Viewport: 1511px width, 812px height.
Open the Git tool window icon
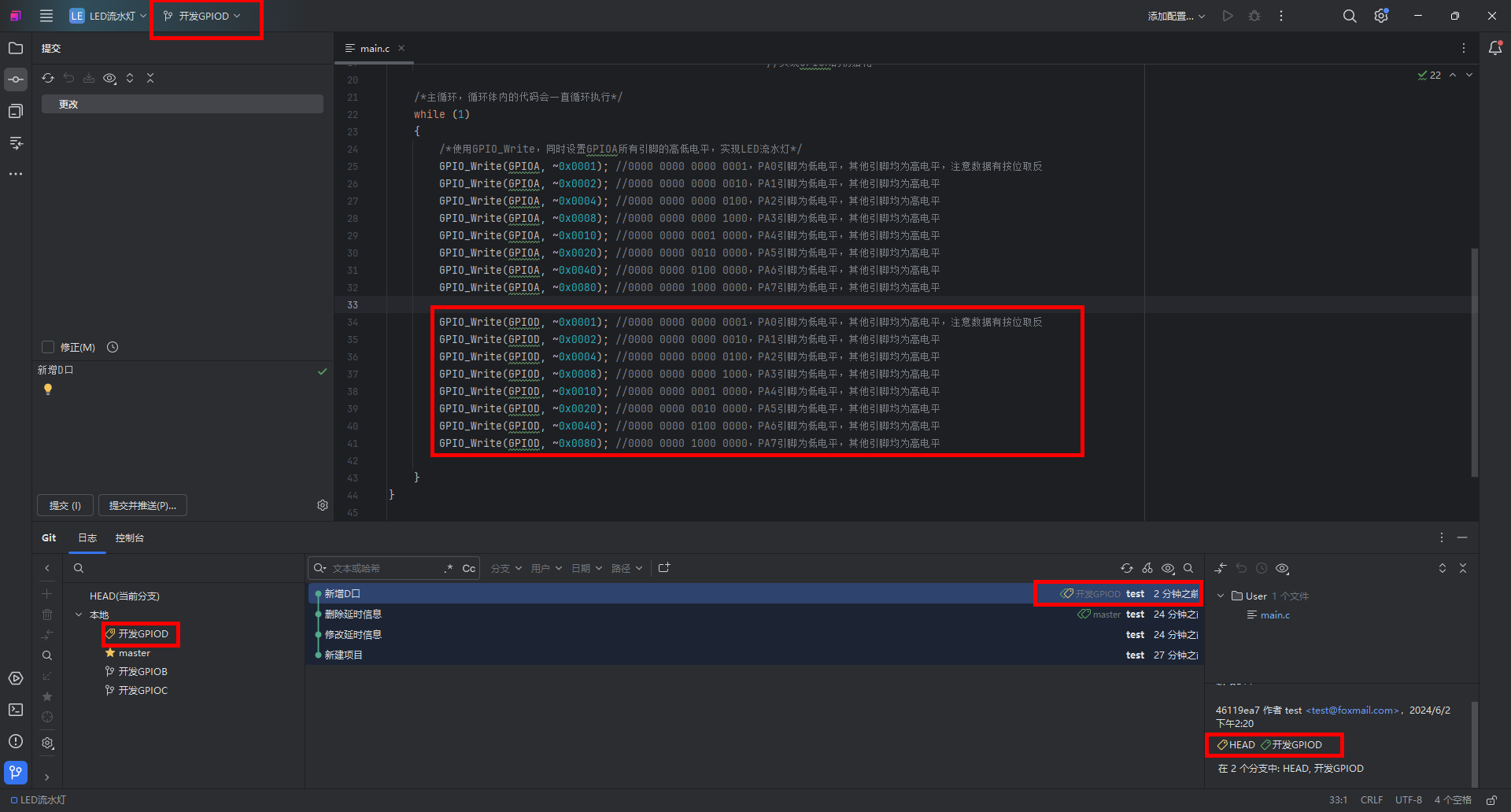point(16,772)
